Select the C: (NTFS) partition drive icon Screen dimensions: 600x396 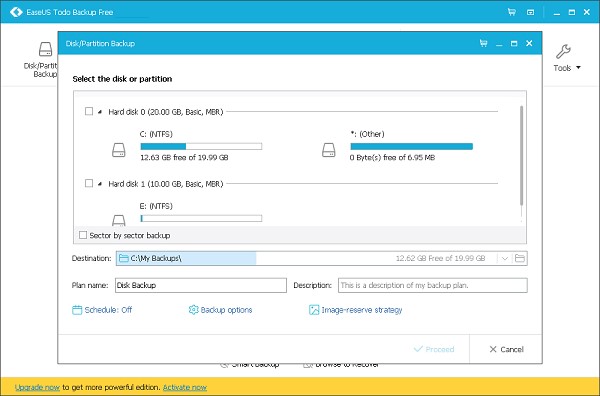tap(119, 150)
